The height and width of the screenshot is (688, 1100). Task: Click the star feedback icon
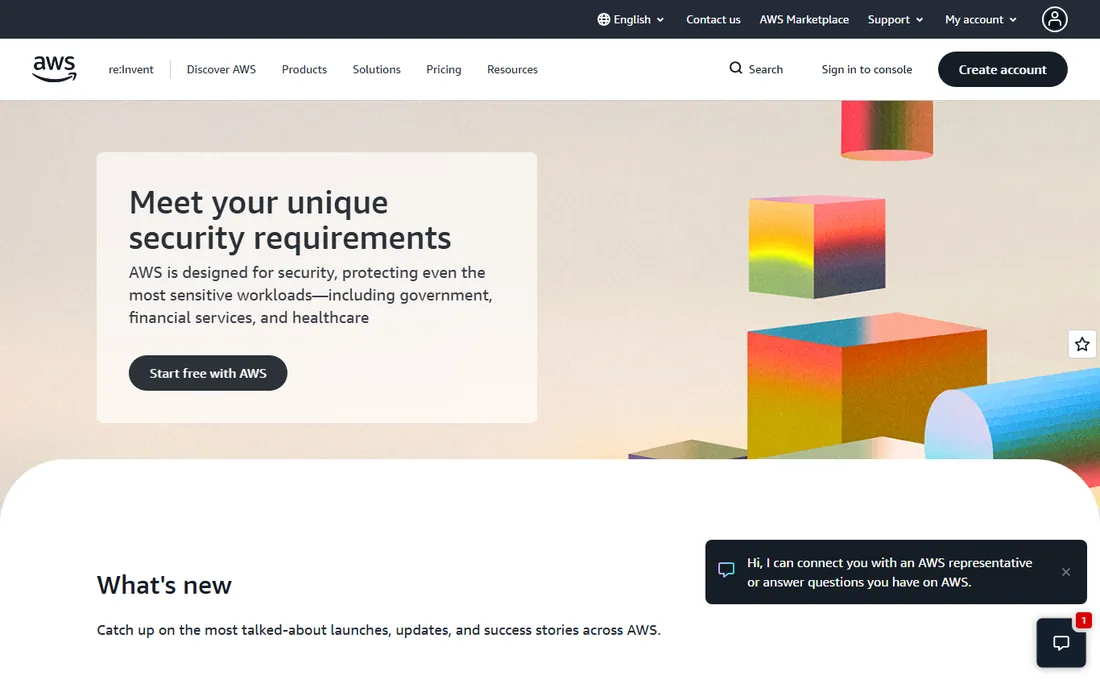(x=1082, y=344)
